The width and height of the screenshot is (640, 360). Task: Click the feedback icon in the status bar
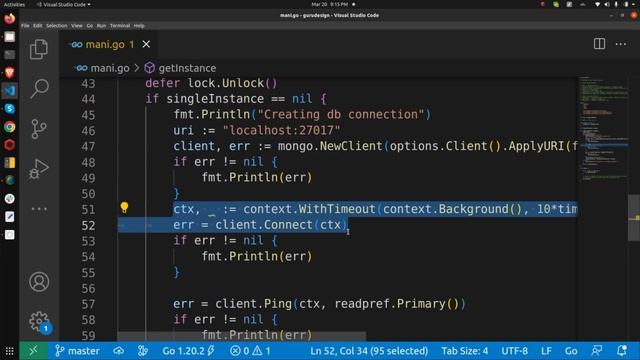coord(597,351)
